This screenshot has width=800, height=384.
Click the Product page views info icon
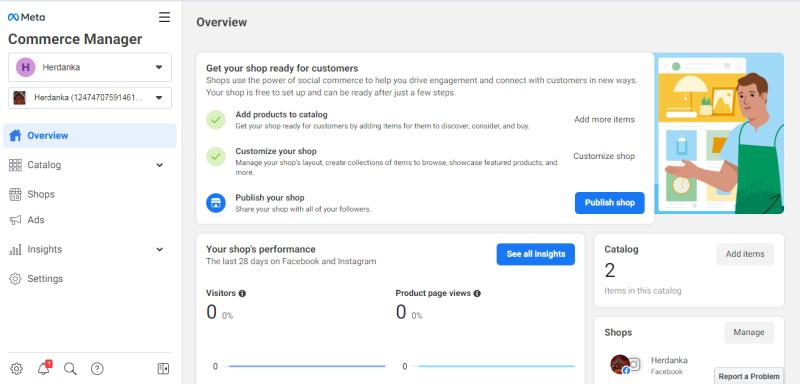(477, 293)
